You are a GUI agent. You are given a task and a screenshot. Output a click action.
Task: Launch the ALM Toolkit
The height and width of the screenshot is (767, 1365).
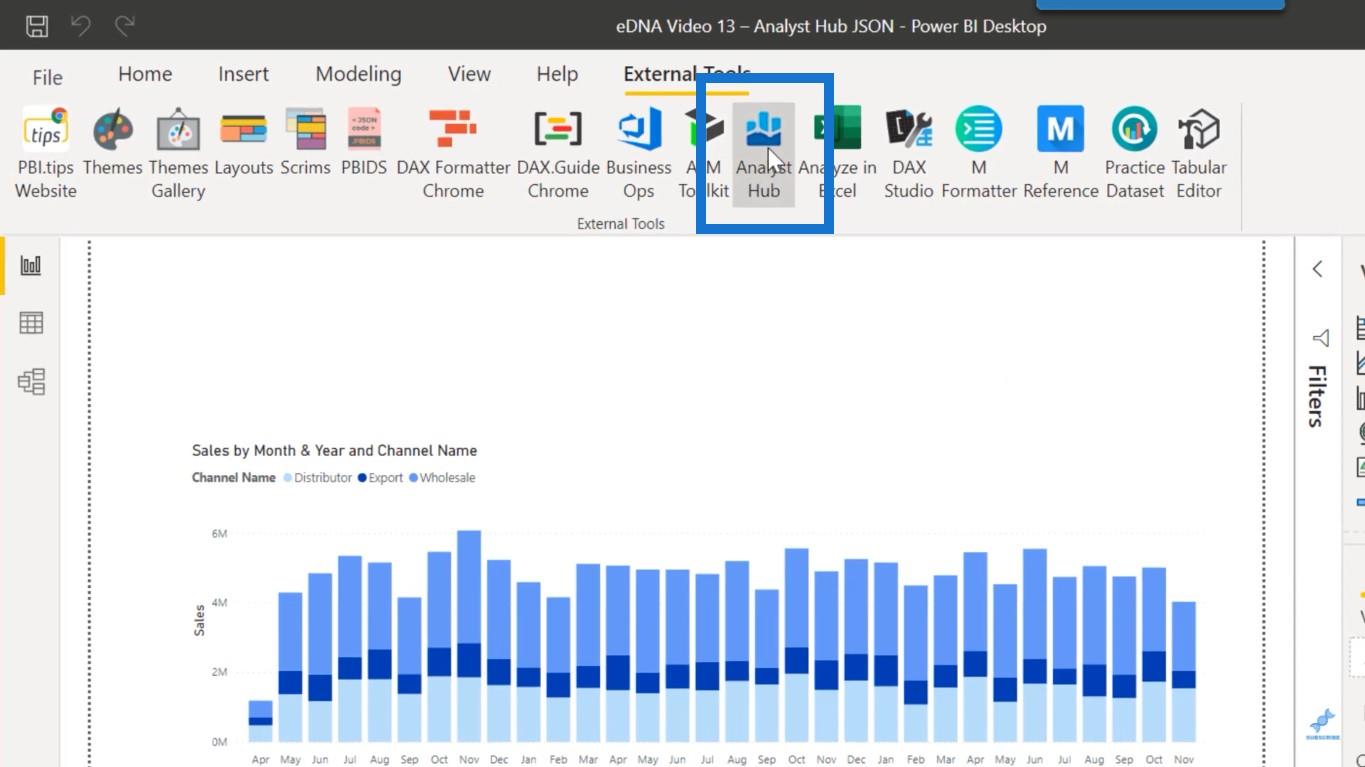point(703,153)
